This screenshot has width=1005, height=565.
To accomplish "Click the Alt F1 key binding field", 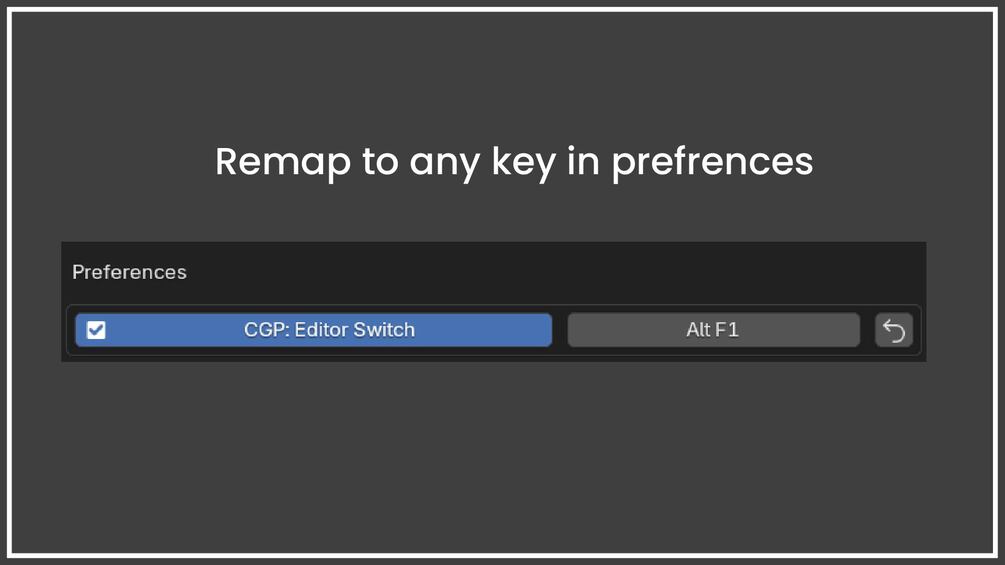I will coord(713,330).
